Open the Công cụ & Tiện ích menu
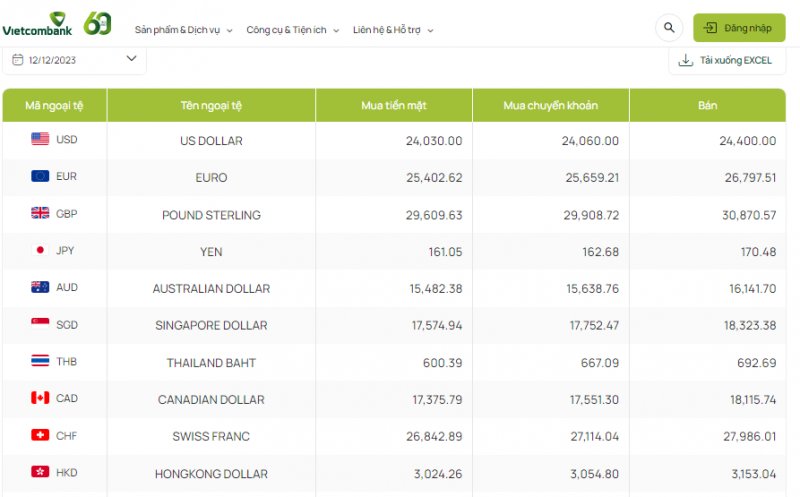 pyautogui.click(x=292, y=30)
